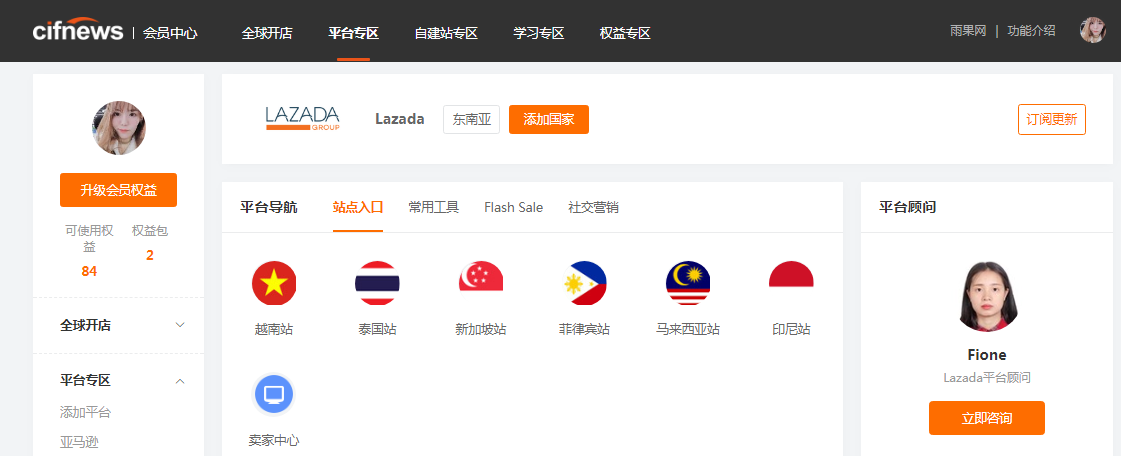Viewport: 1121px width, 456px height.
Task: Collapse the 平台专区 sidebar section
Action: coord(180,380)
